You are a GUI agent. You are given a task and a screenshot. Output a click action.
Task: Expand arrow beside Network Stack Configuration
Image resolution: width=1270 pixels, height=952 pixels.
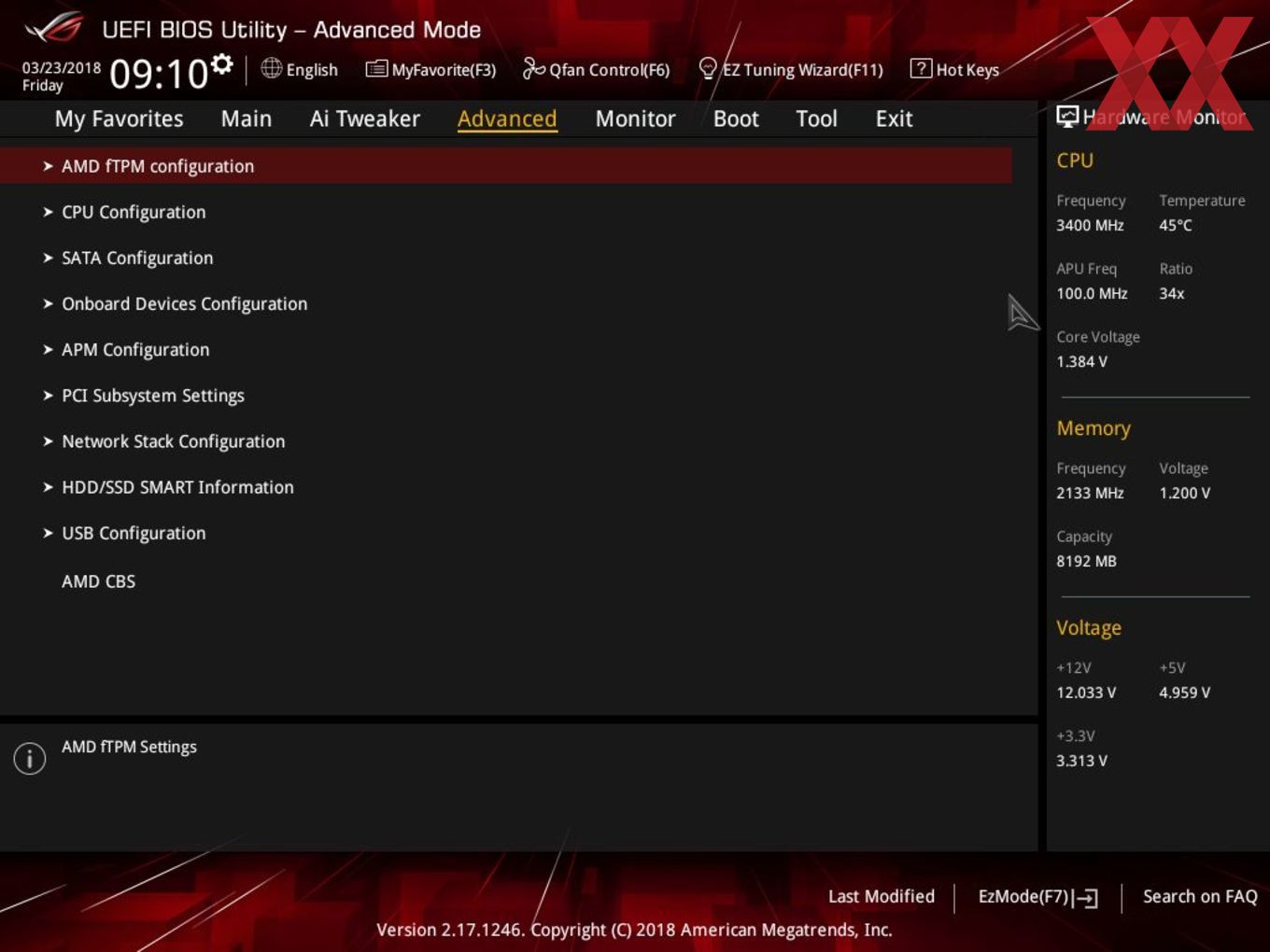(48, 441)
